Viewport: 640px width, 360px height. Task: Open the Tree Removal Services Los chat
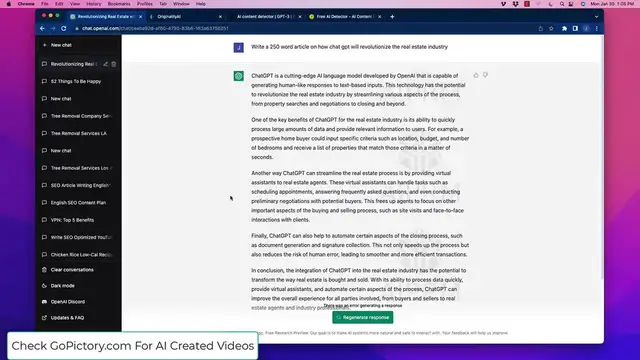[81, 168]
